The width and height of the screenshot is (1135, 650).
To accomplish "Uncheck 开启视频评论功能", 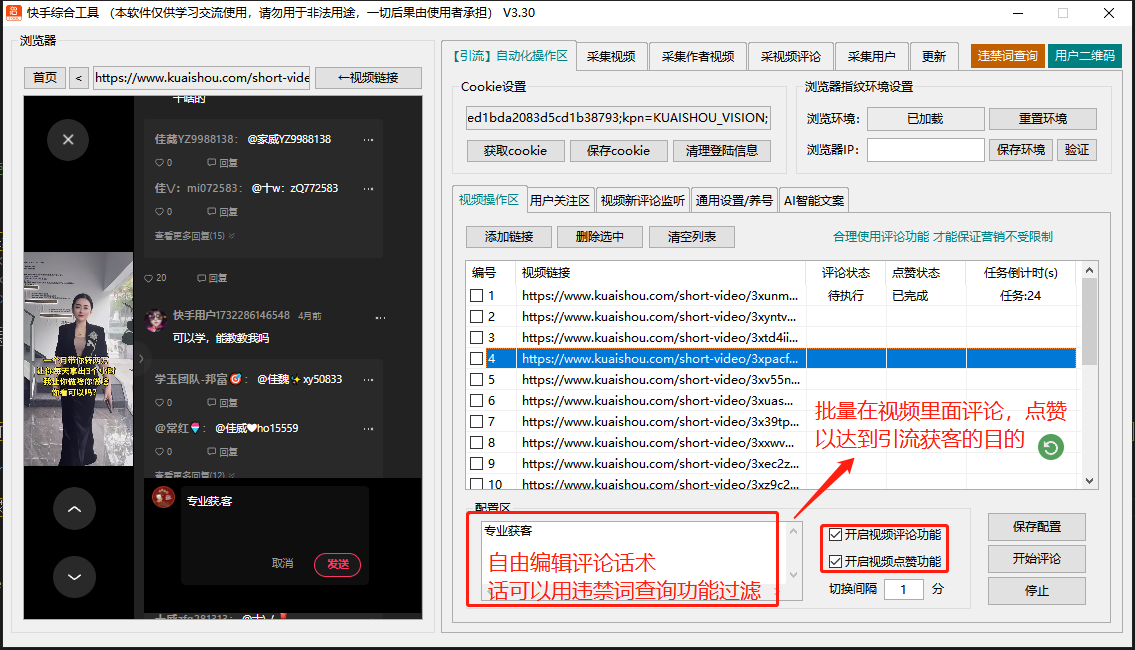I will [x=836, y=533].
